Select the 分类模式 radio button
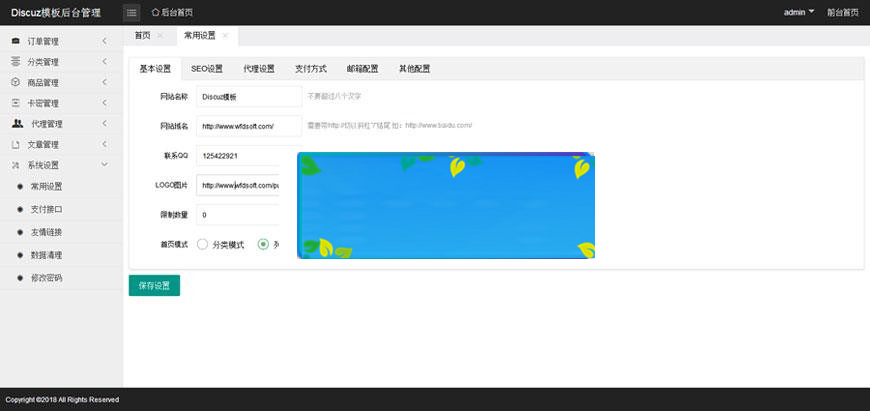870x411 pixels. (x=202, y=244)
